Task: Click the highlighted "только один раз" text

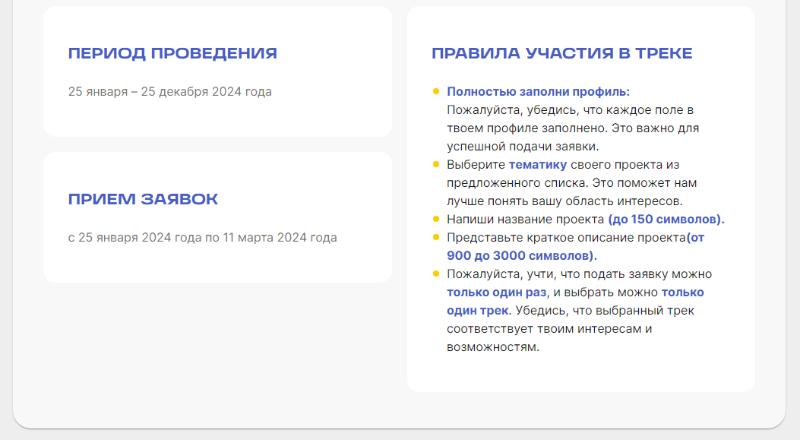Action: click(x=496, y=293)
